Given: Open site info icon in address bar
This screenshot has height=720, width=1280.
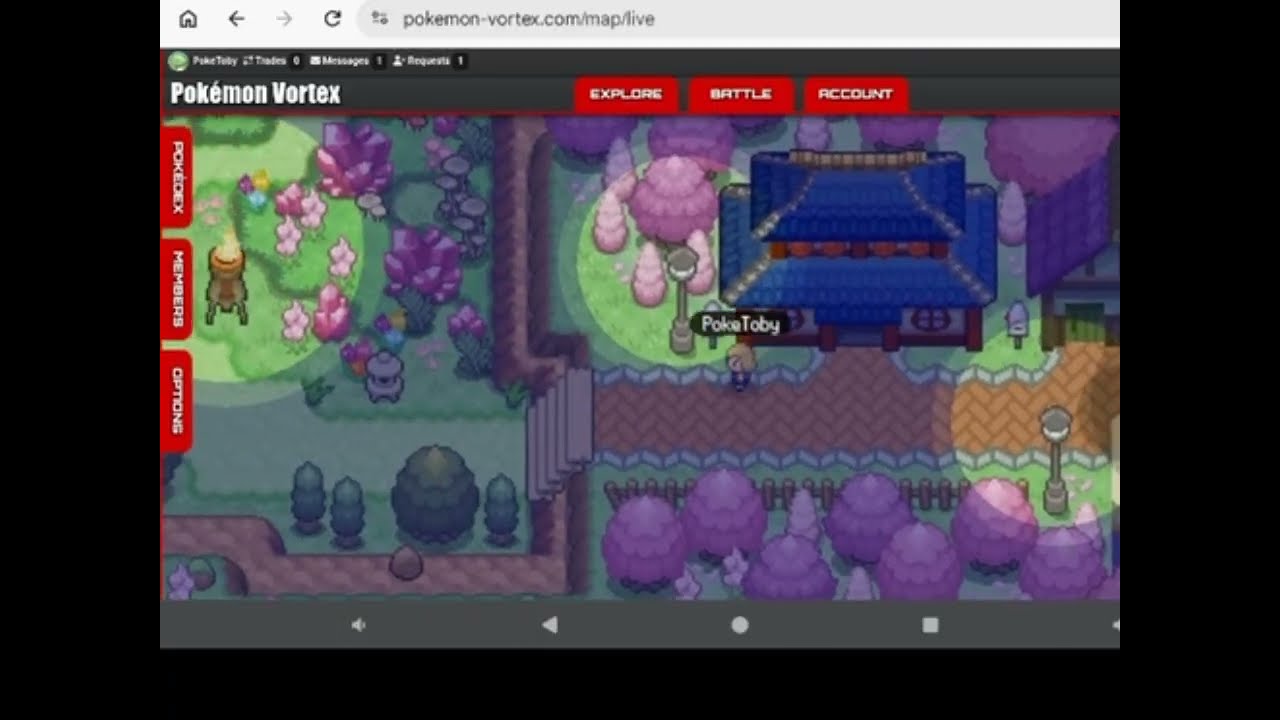Looking at the screenshot, I should pyautogui.click(x=379, y=18).
